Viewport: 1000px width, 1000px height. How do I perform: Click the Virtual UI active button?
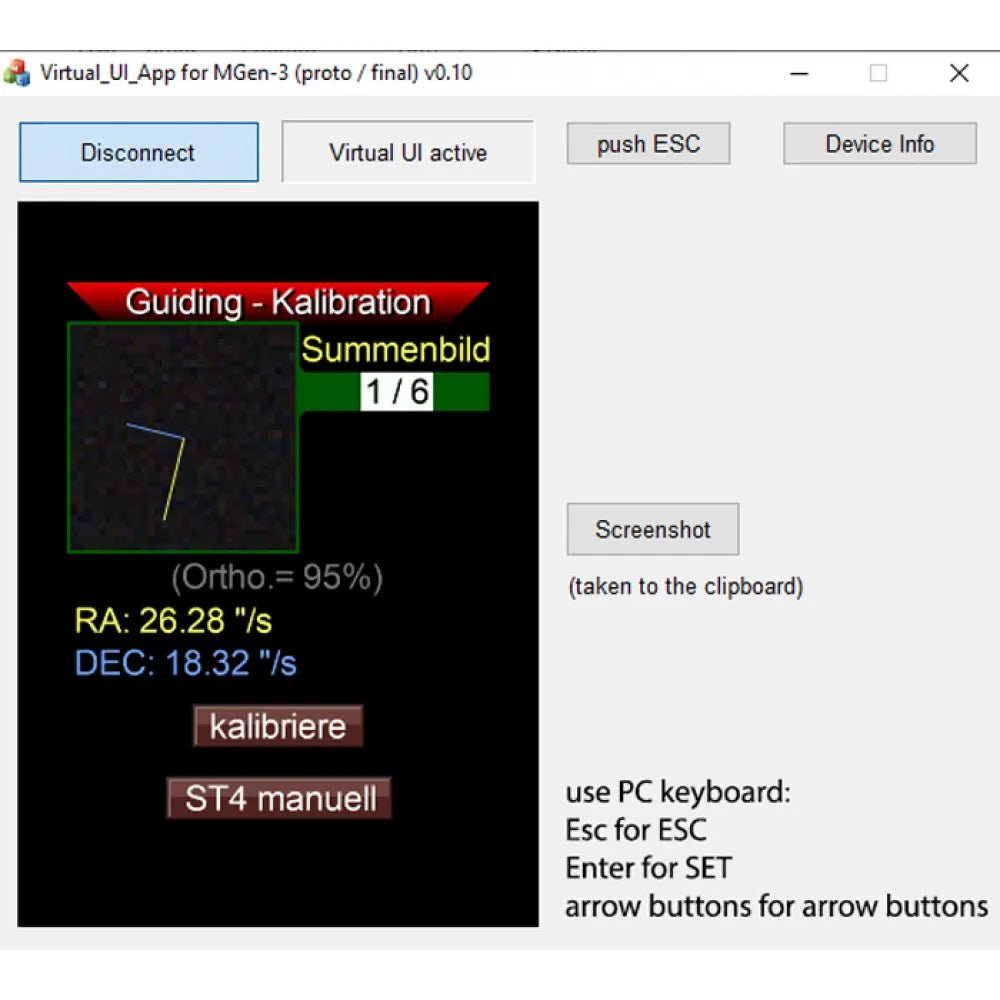tap(407, 152)
